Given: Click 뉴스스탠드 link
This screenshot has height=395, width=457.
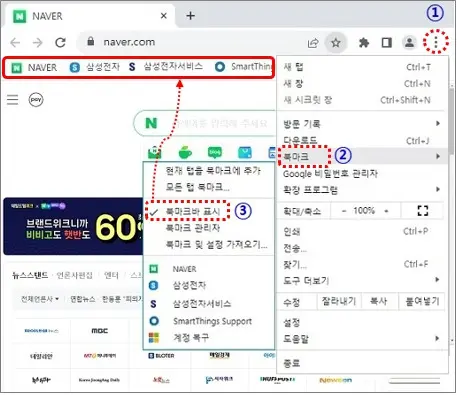Looking at the screenshot, I should point(30,275).
